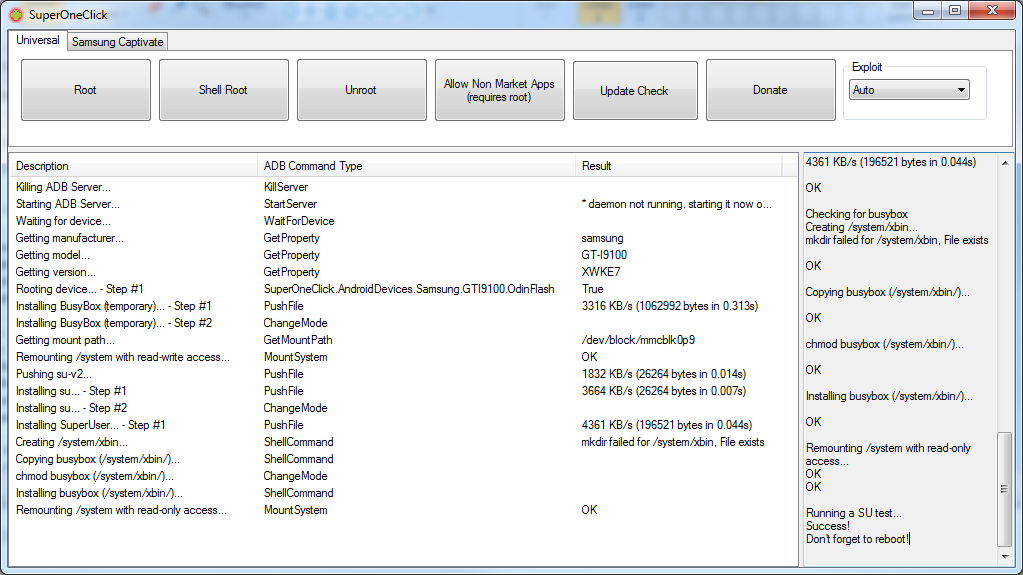Click the Root button
This screenshot has height=575, width=1023.
85,90
